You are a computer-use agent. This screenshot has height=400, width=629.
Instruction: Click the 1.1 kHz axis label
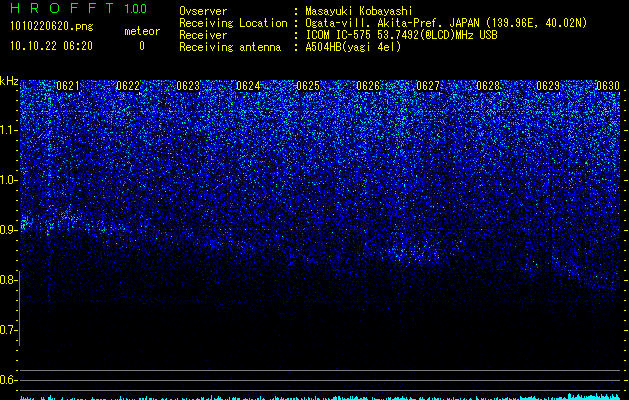click(8, 130)
